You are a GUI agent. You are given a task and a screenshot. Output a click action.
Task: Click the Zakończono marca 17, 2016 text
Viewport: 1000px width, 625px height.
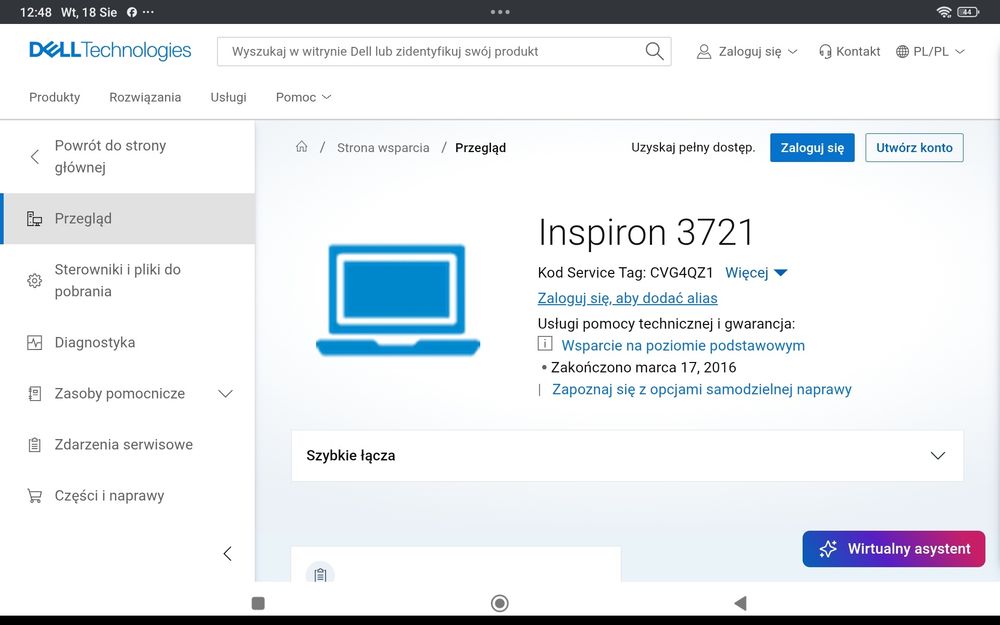643,367
